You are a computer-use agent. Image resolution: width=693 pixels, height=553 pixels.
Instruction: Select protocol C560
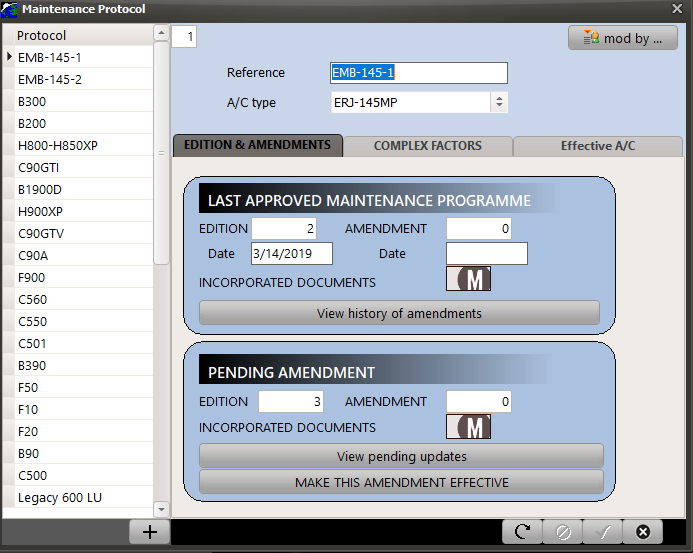pyautogui.click(x=84, y=300)
